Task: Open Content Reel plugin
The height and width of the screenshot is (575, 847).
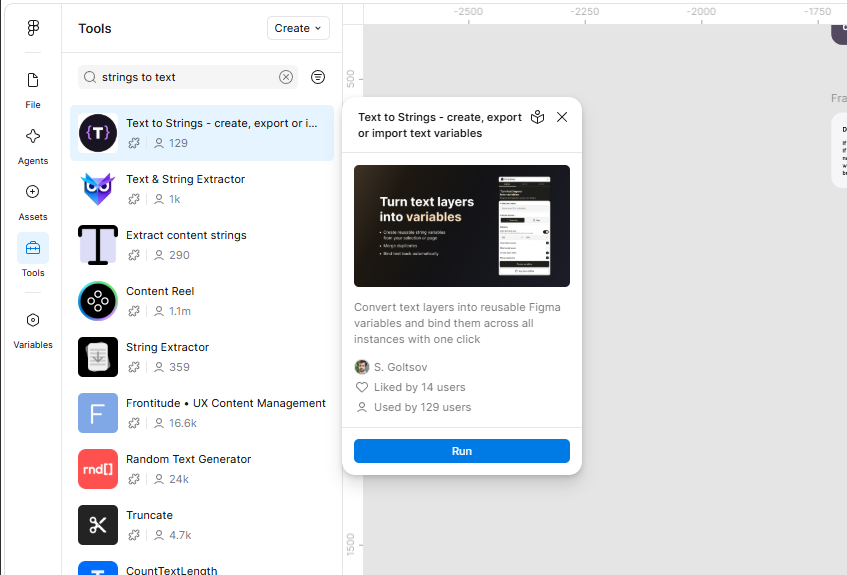Action: click(202, 301)
